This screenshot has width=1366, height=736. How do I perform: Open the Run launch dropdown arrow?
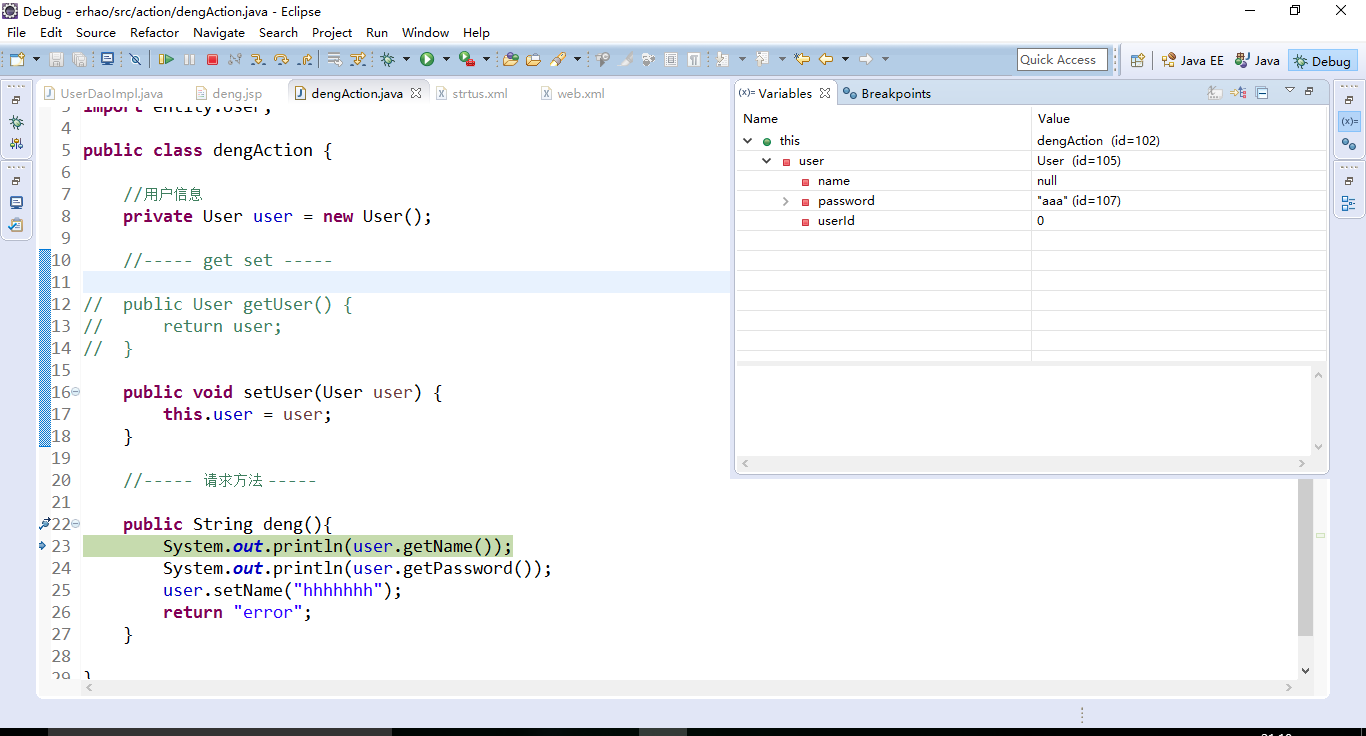(446, 60)
